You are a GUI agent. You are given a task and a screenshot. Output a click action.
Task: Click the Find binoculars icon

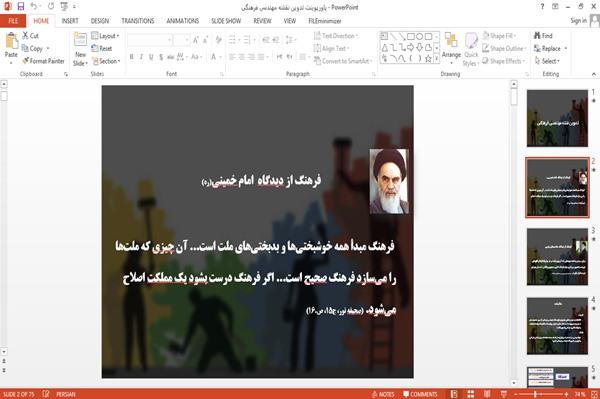click(538, 36)
